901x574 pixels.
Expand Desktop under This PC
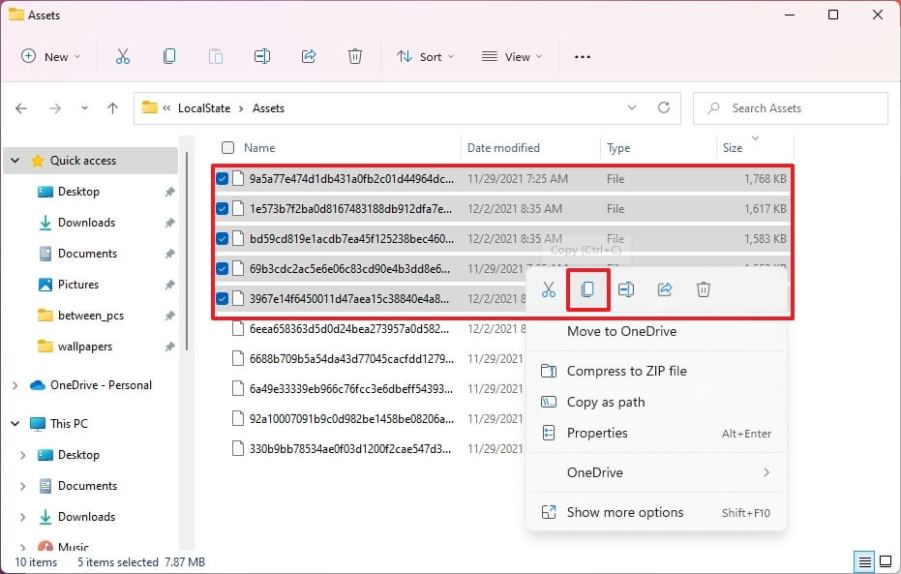[x=23, y=455]
